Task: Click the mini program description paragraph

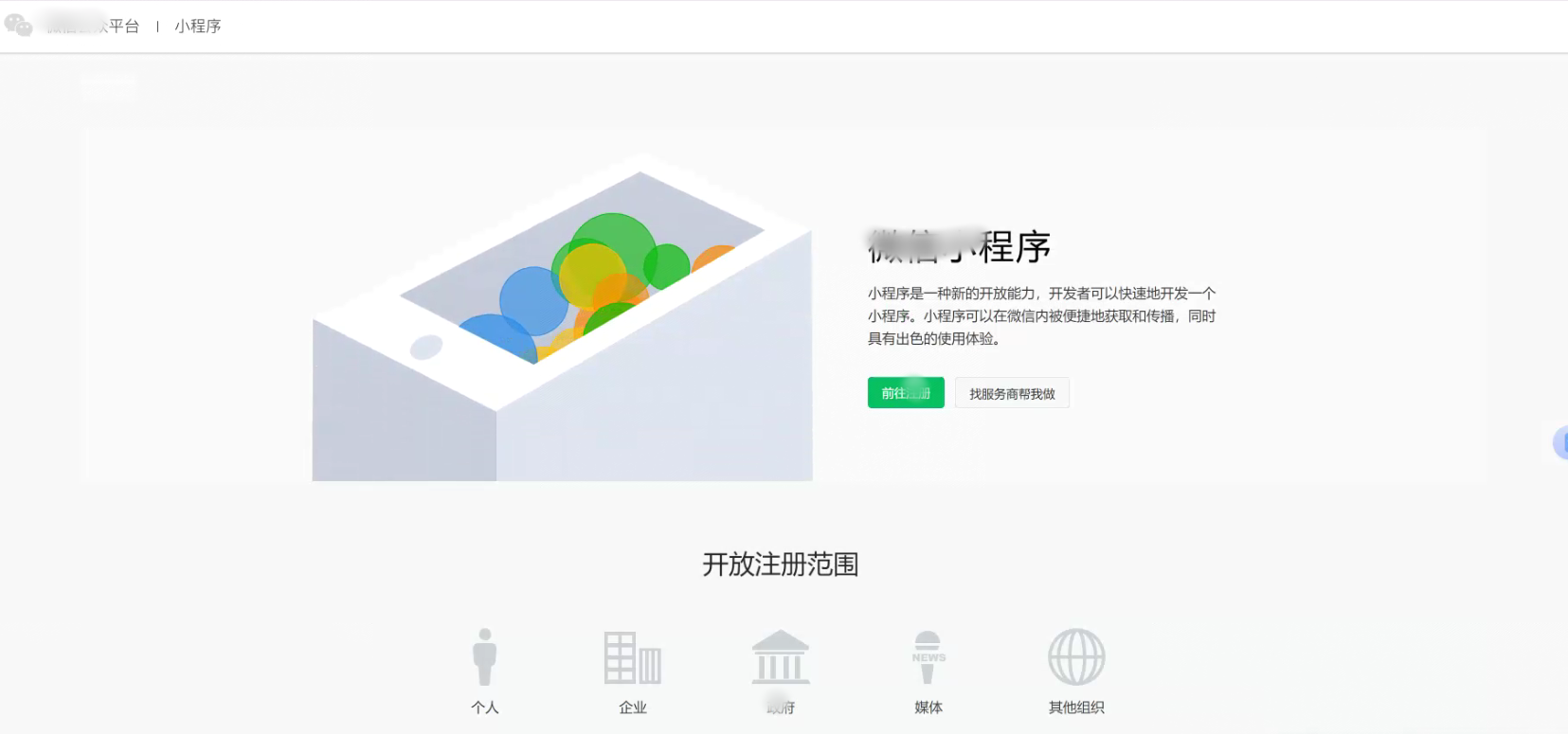Action: (x=1042, y=316)
